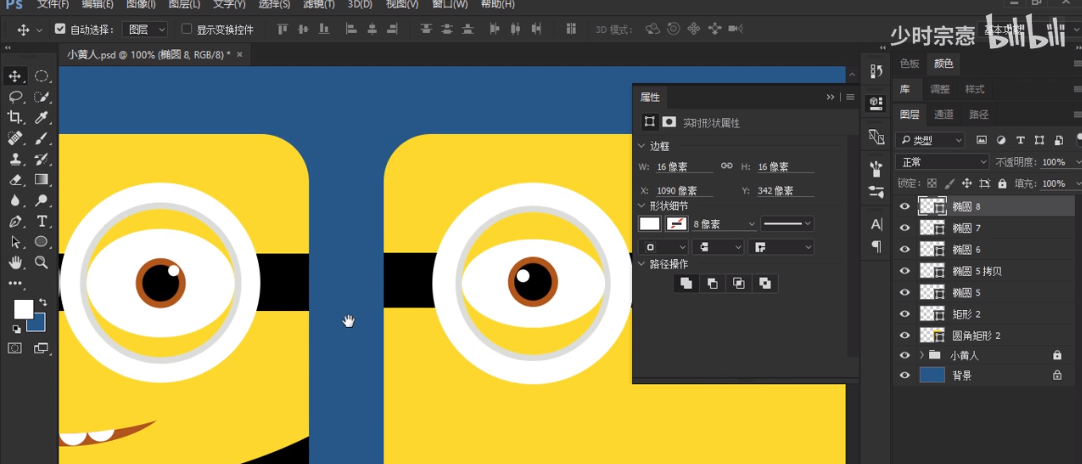Screen dimensions: 1082x464
Task: Hide the 背景 layer
Action: [905, 376]
